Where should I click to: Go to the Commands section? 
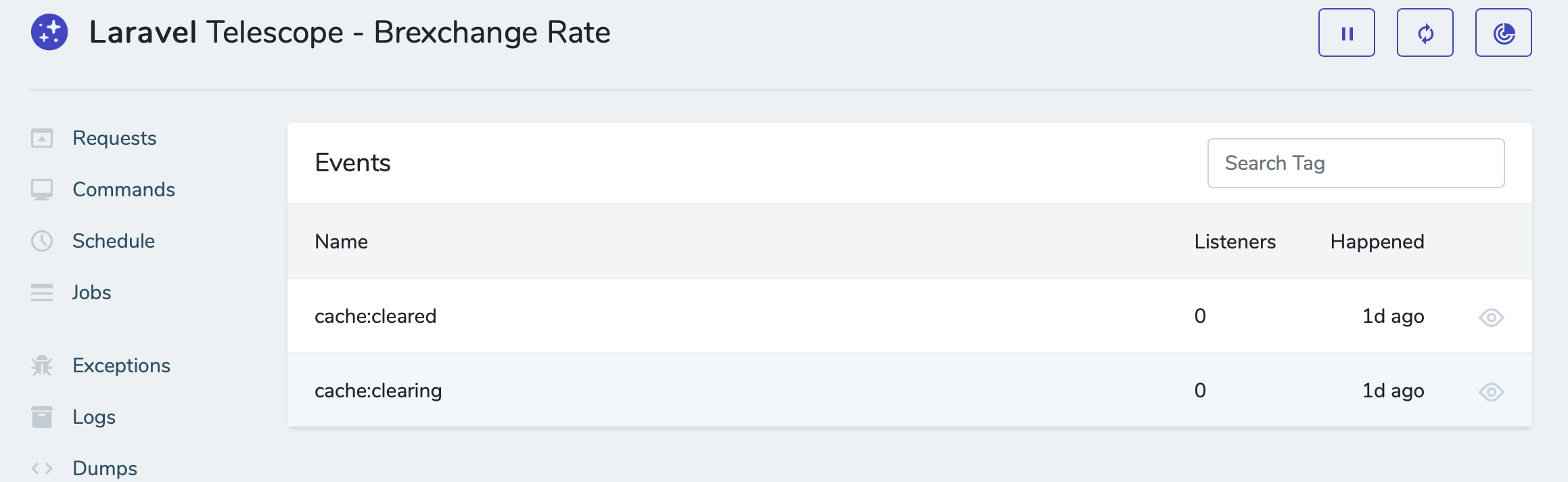[124, 190]
